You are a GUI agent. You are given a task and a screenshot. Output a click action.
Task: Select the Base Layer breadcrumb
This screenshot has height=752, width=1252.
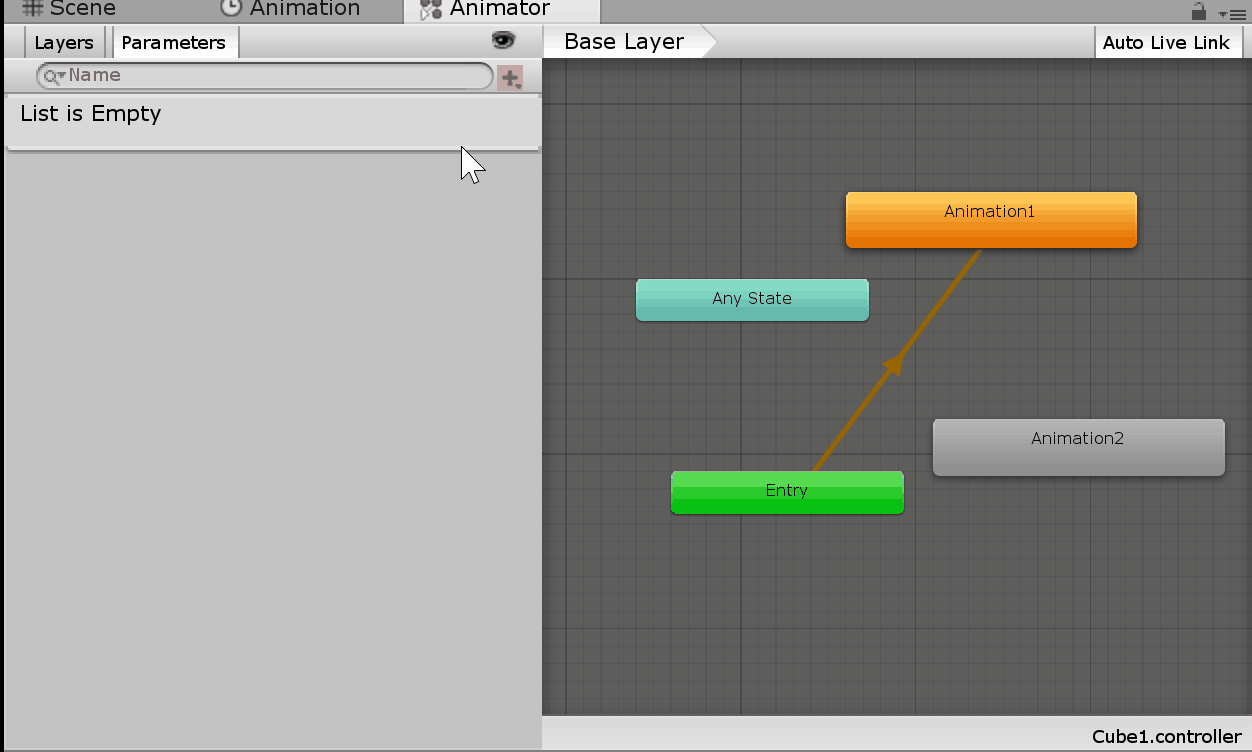pos(625,42)
